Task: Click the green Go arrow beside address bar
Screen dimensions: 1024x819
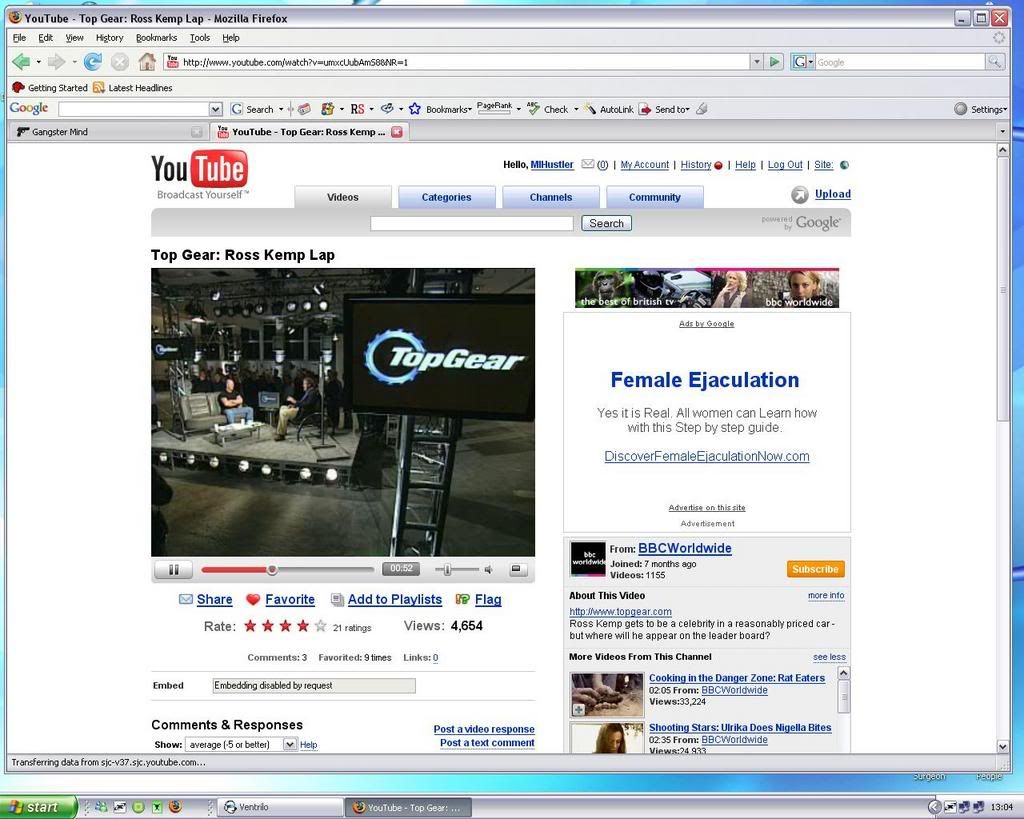Action: [775, 62]
